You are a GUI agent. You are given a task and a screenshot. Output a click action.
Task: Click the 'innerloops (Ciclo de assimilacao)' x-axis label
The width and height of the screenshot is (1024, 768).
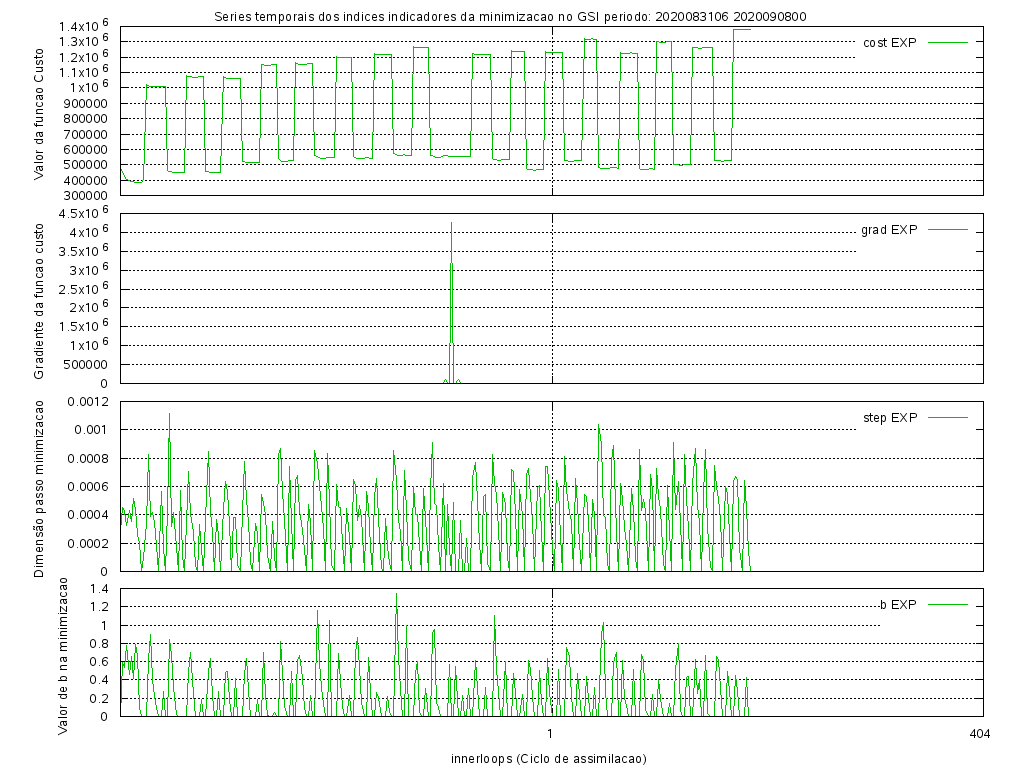pyautogui.click(x=549, y=758)
